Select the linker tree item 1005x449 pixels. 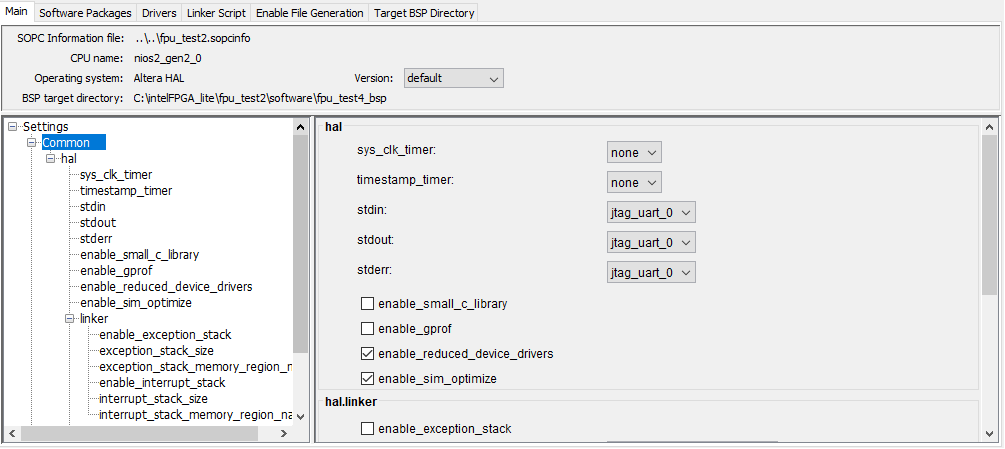pos(94,318)
